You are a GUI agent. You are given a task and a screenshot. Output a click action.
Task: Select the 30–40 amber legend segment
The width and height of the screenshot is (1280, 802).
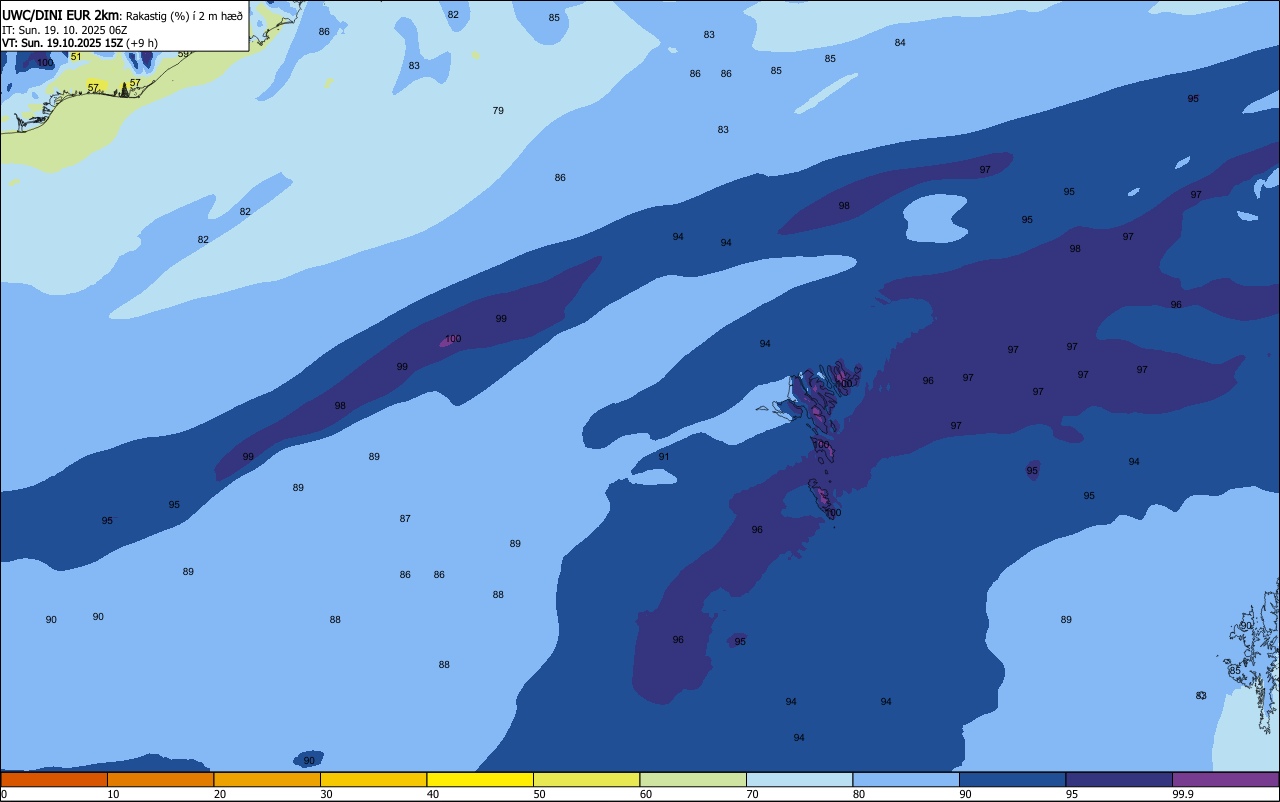pyautogui.click(x=373, y=779)
